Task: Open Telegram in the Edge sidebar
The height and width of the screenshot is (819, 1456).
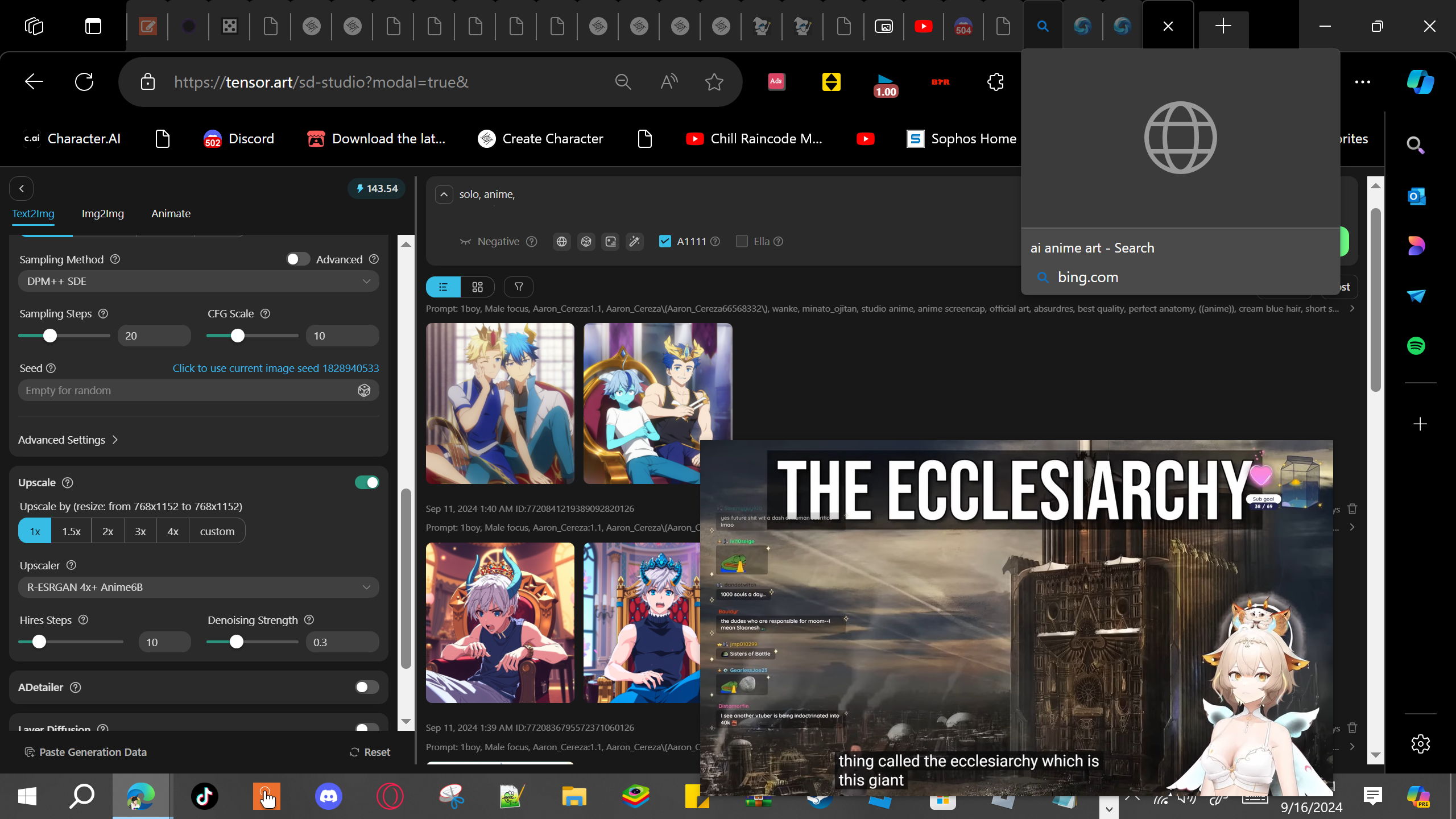Action: [x=1416, y=296]
